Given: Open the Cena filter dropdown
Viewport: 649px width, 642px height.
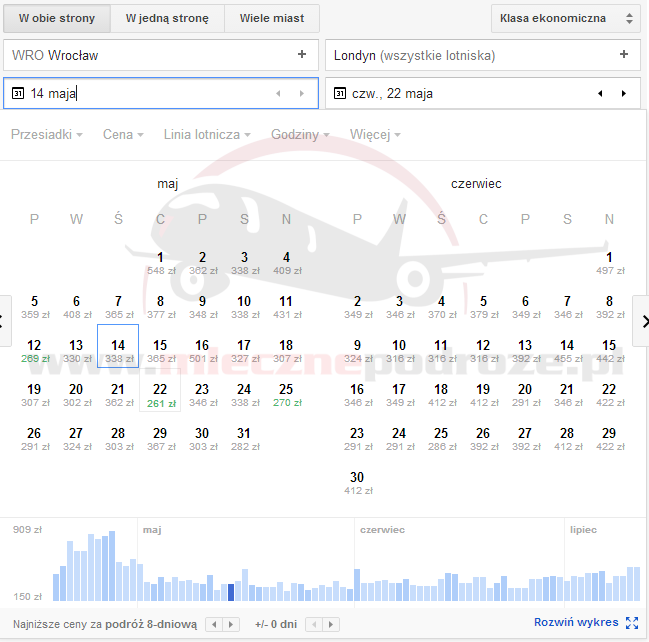Looking at the screenshot, I should click(123, 135).
